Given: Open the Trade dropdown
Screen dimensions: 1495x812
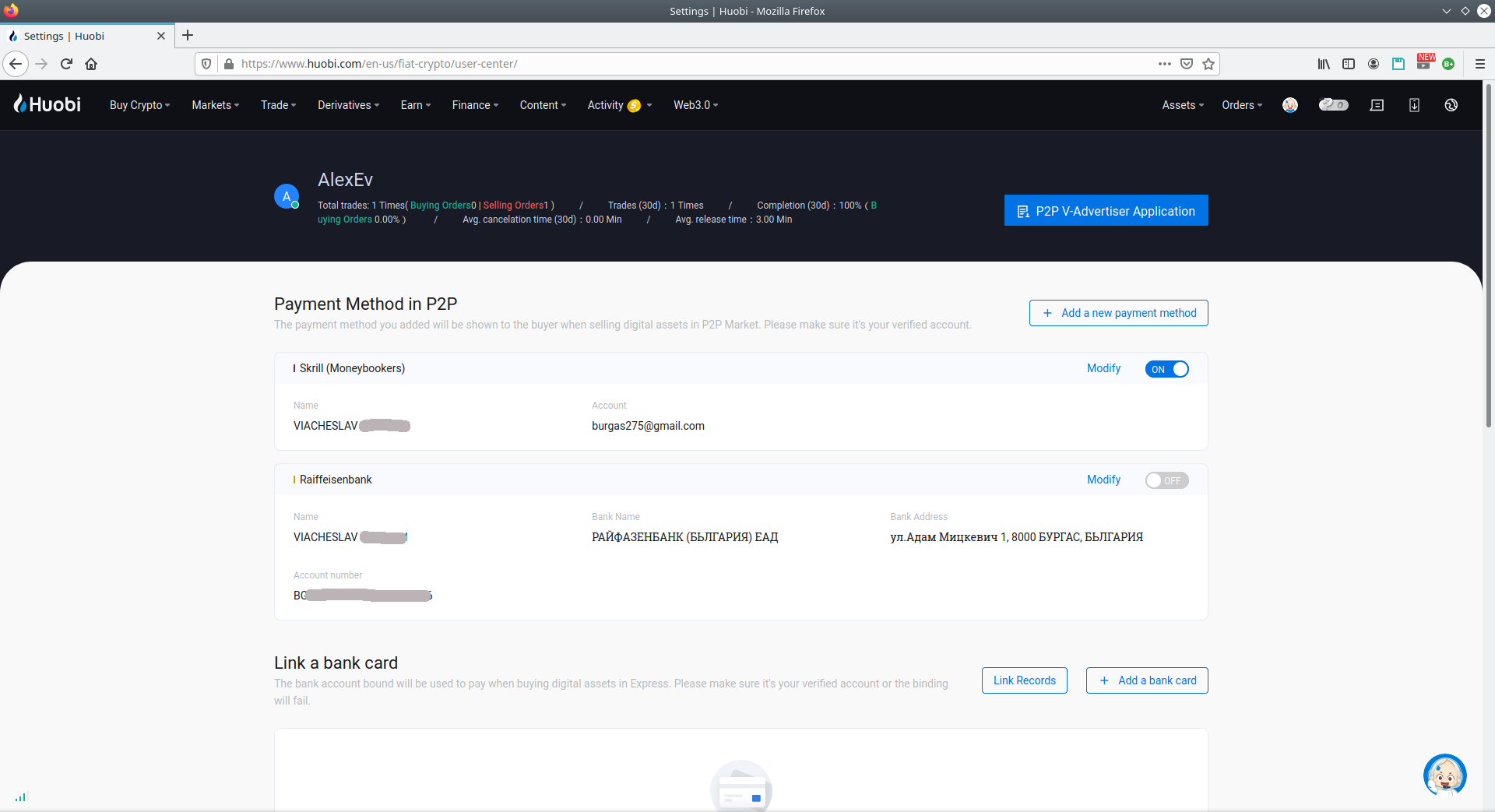Looking at the screenshot, I should (x=278, y=105).
